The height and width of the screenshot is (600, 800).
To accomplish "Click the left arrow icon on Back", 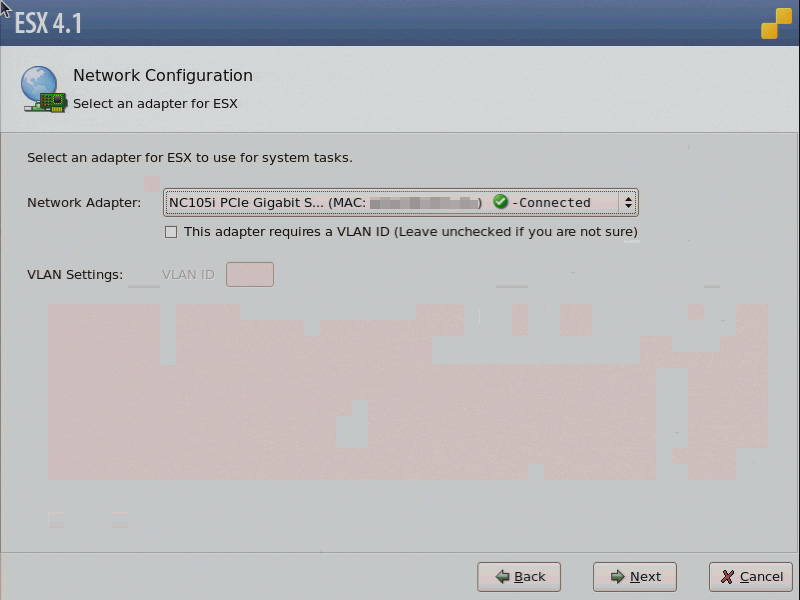I will (x=500, y=577).
